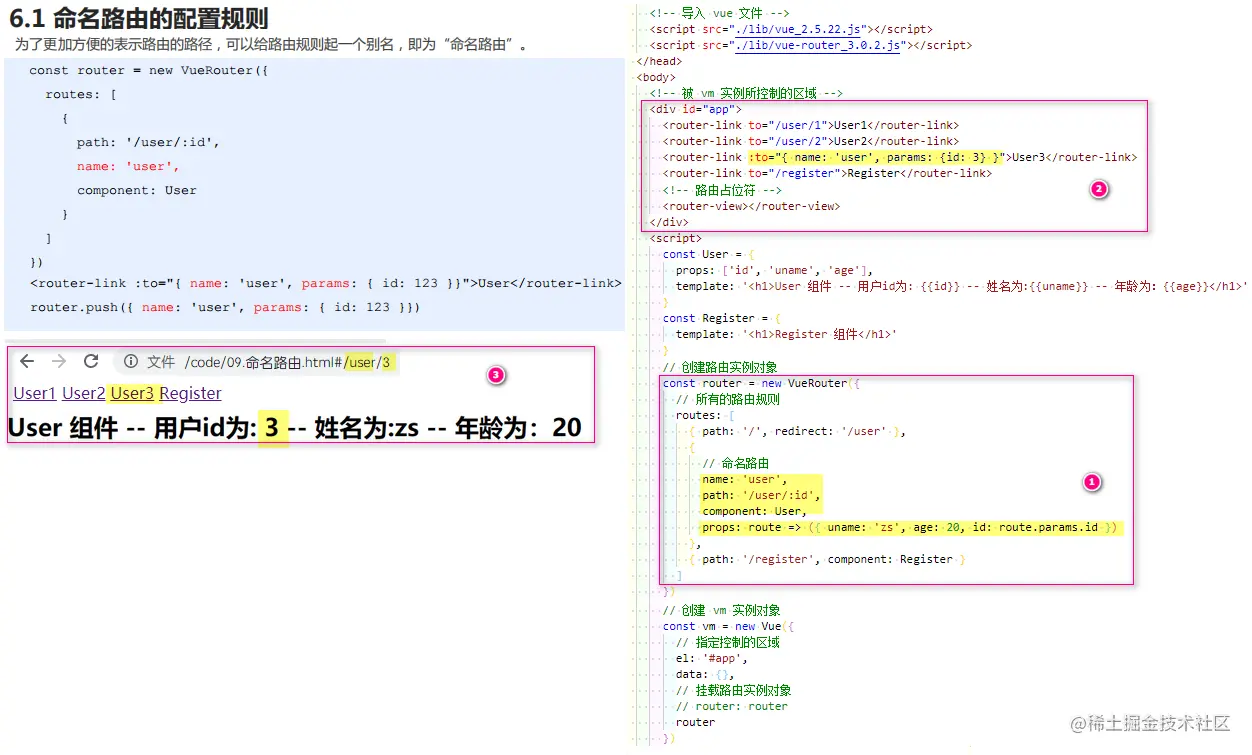Click the browser reload icon
This screenshot has width=1252, height=755.
(91, 362)
